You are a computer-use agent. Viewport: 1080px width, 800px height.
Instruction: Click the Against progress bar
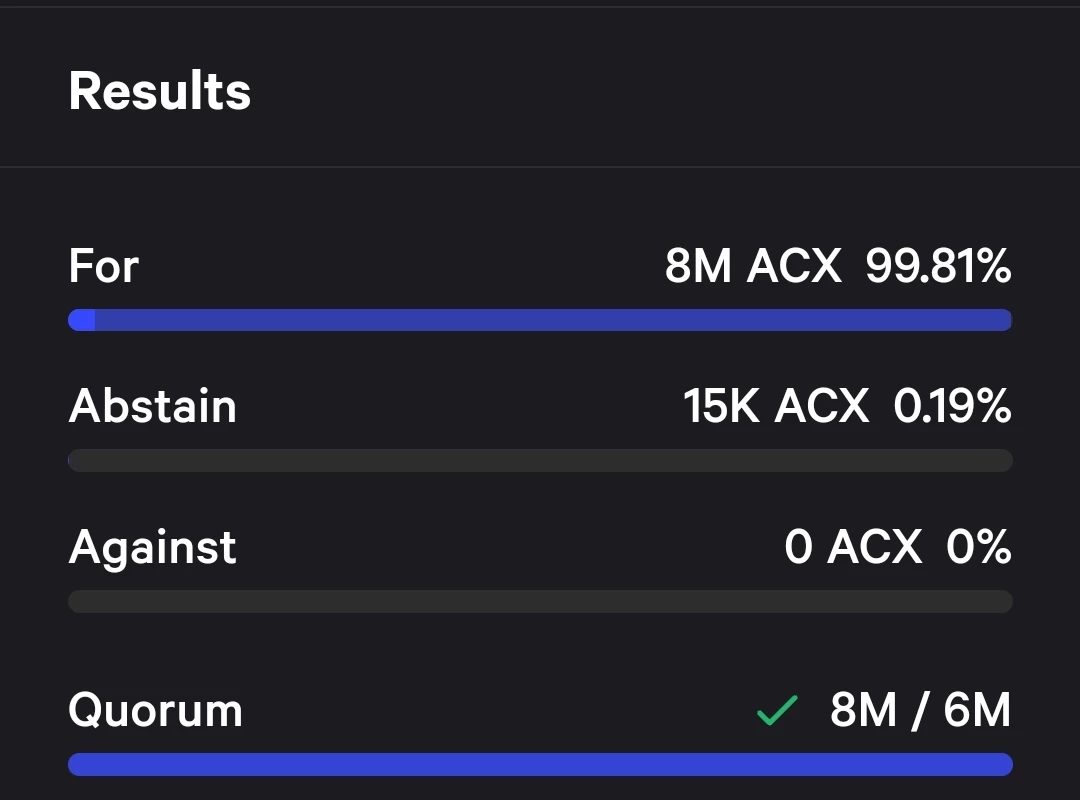click(540, 602)
